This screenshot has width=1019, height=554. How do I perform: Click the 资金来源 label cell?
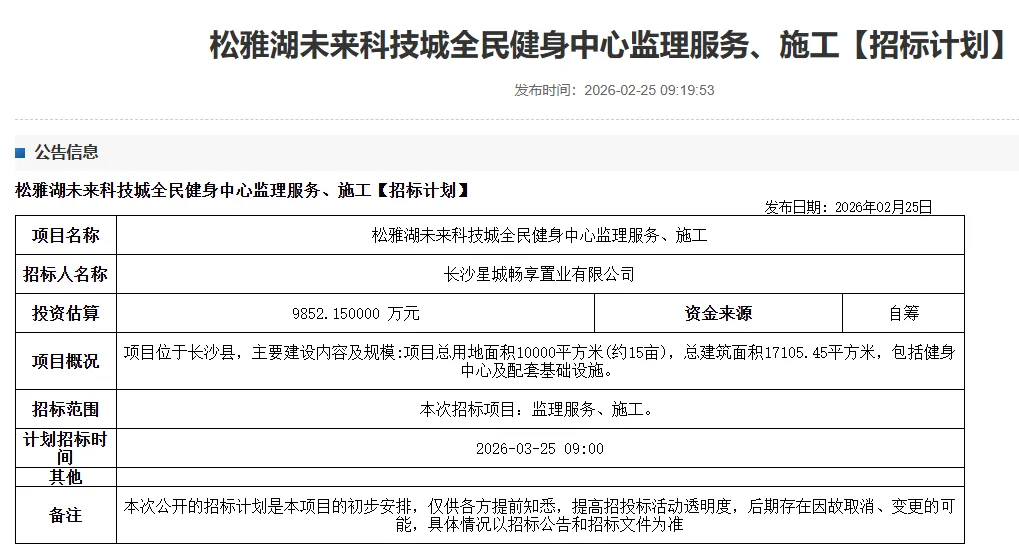(718, 313)
